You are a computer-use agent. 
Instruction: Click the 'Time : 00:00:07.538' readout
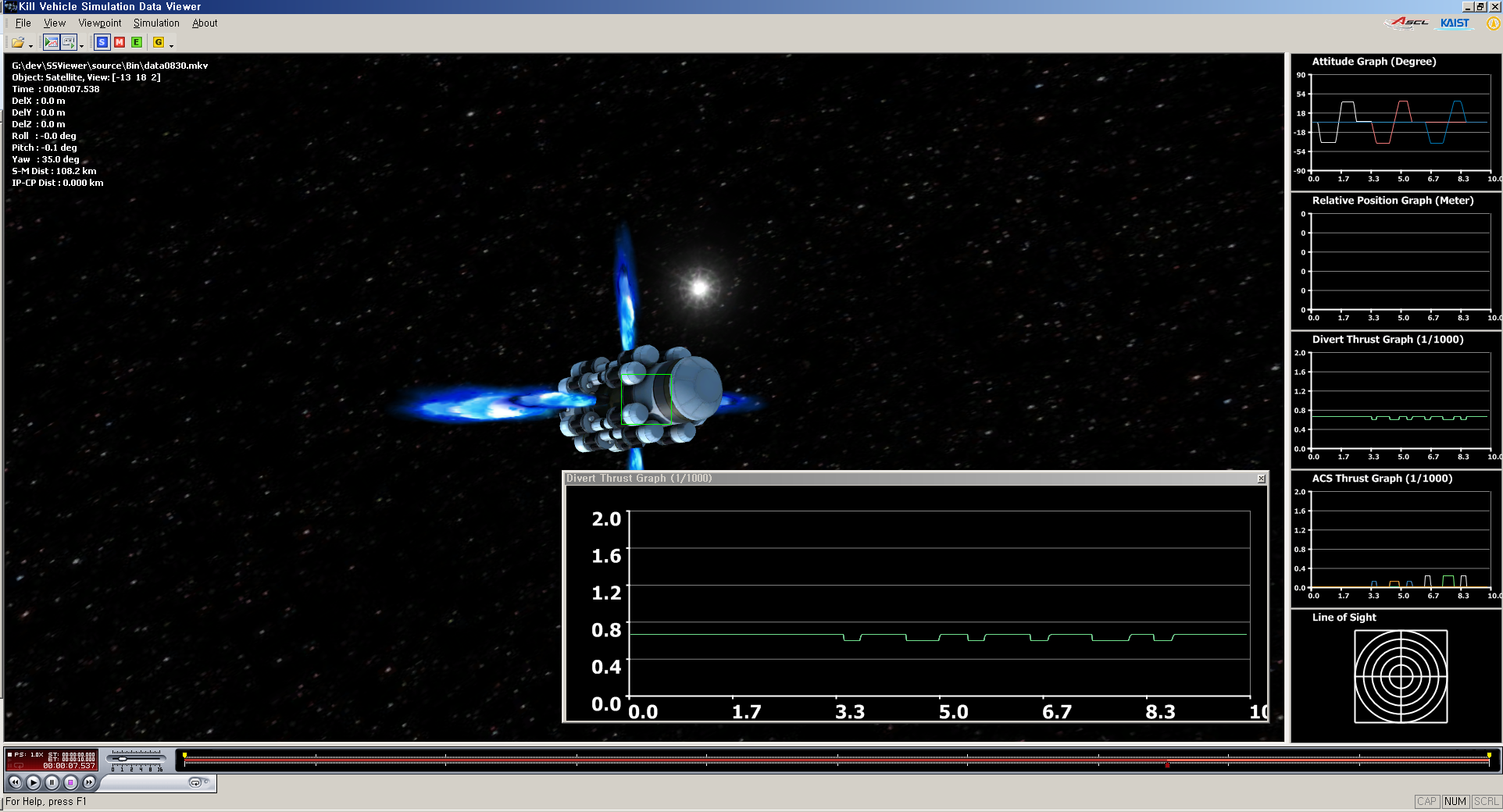tap(55, 89)
